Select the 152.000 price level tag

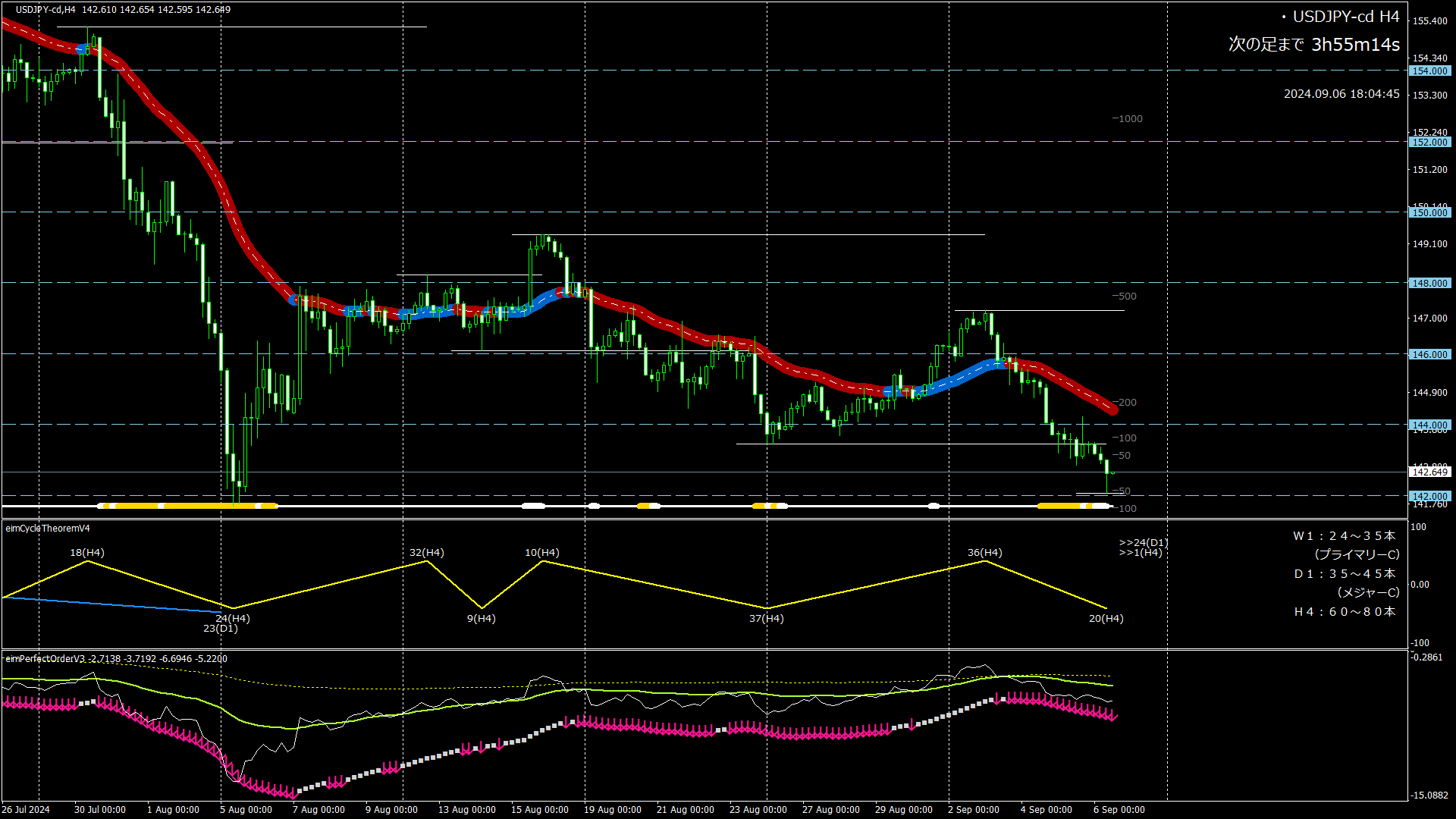[x=1429, y=142]
